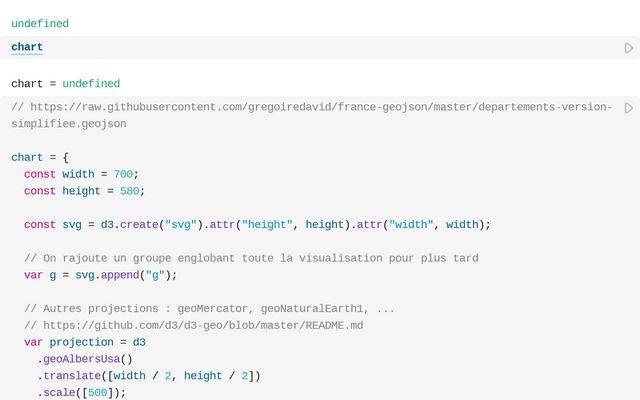Click the "var projection = d3" line
Image resolution: width=640 pixels, height=400 pixels.
84,342
